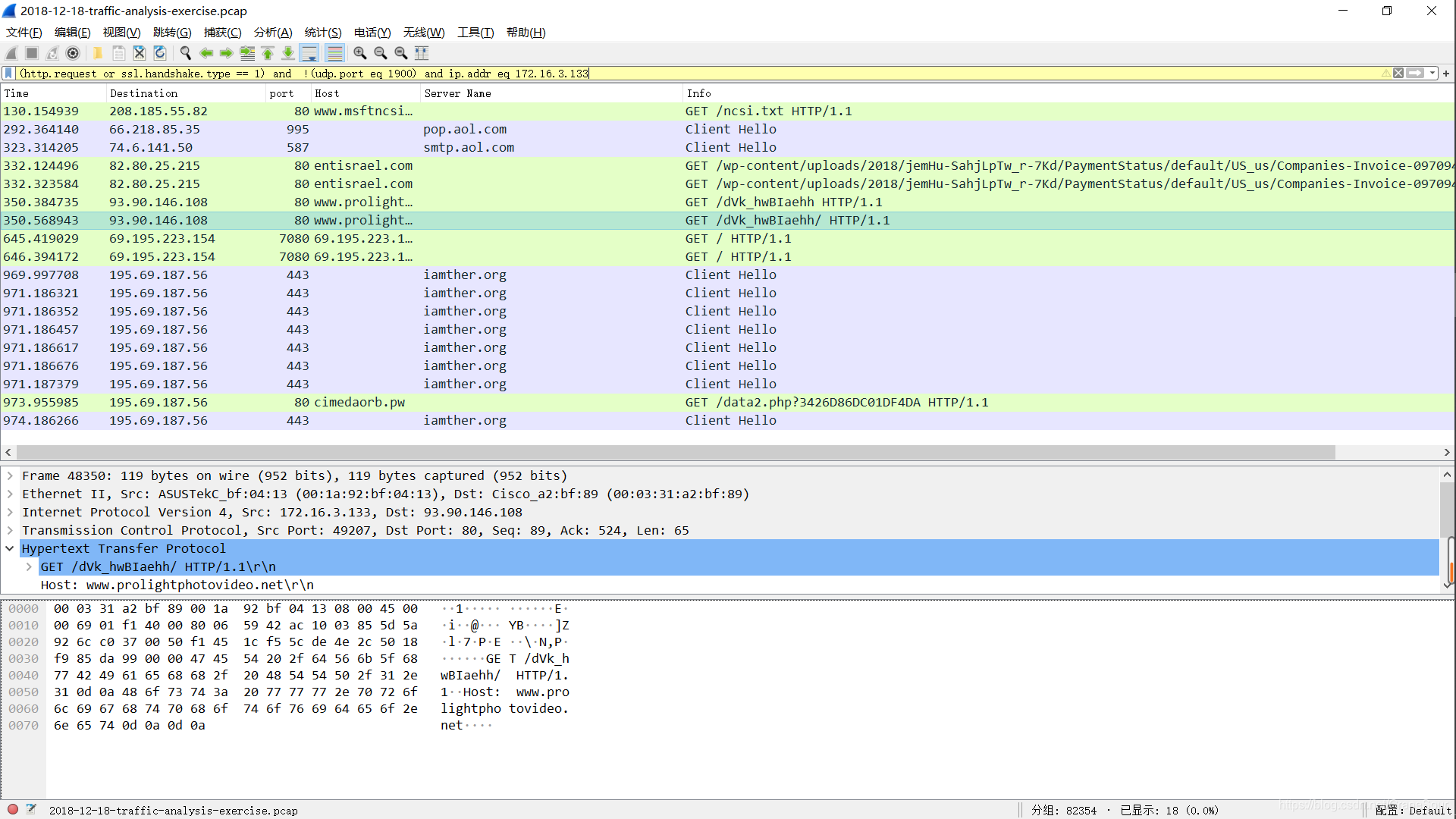This screenshot has width=1456, height=819.
Task: Click into the display filter input field
Action: (x=698, y=74)
